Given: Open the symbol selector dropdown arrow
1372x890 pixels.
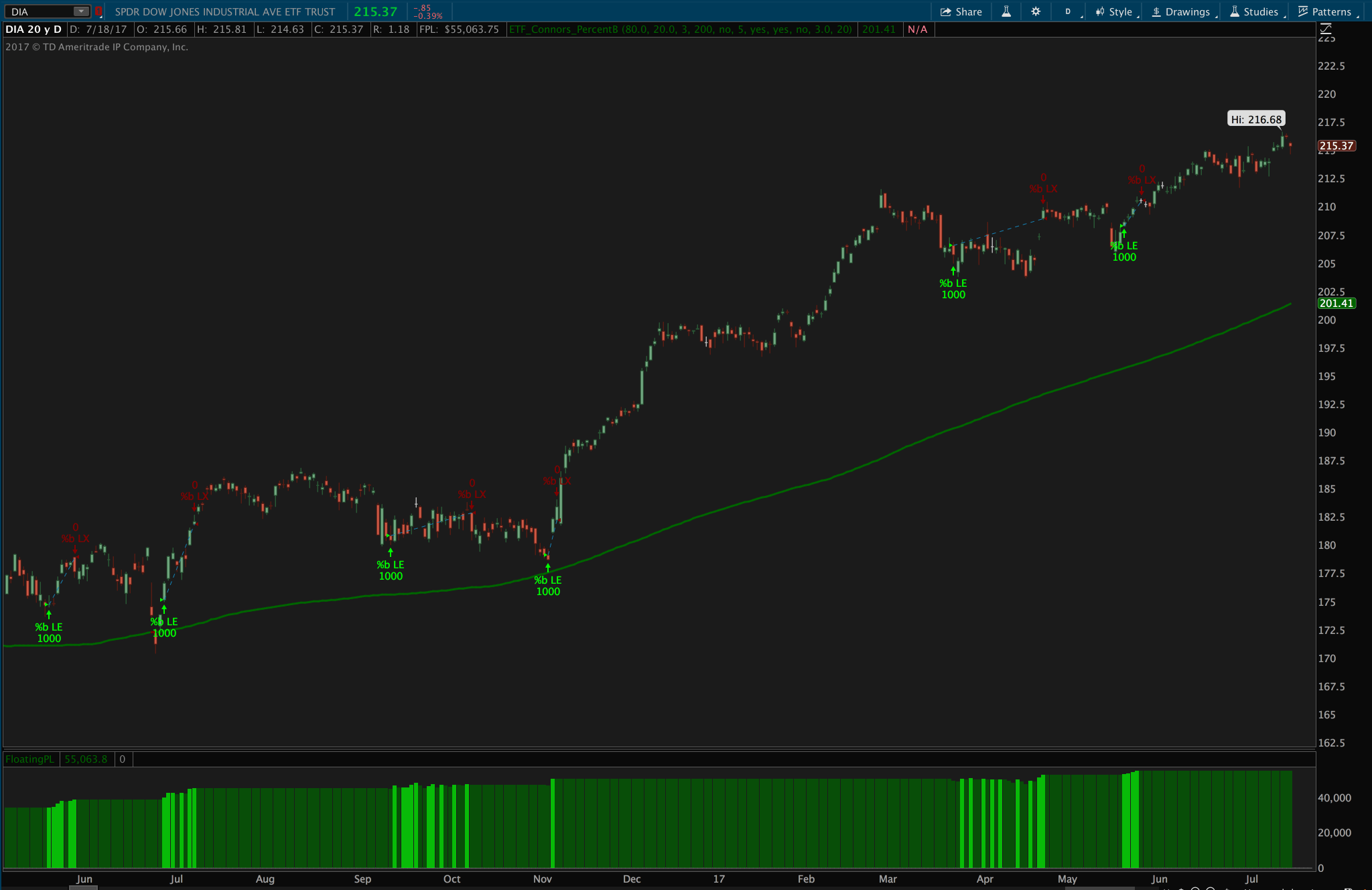Looking at the screenshot, I should click(x=80, y=11).
